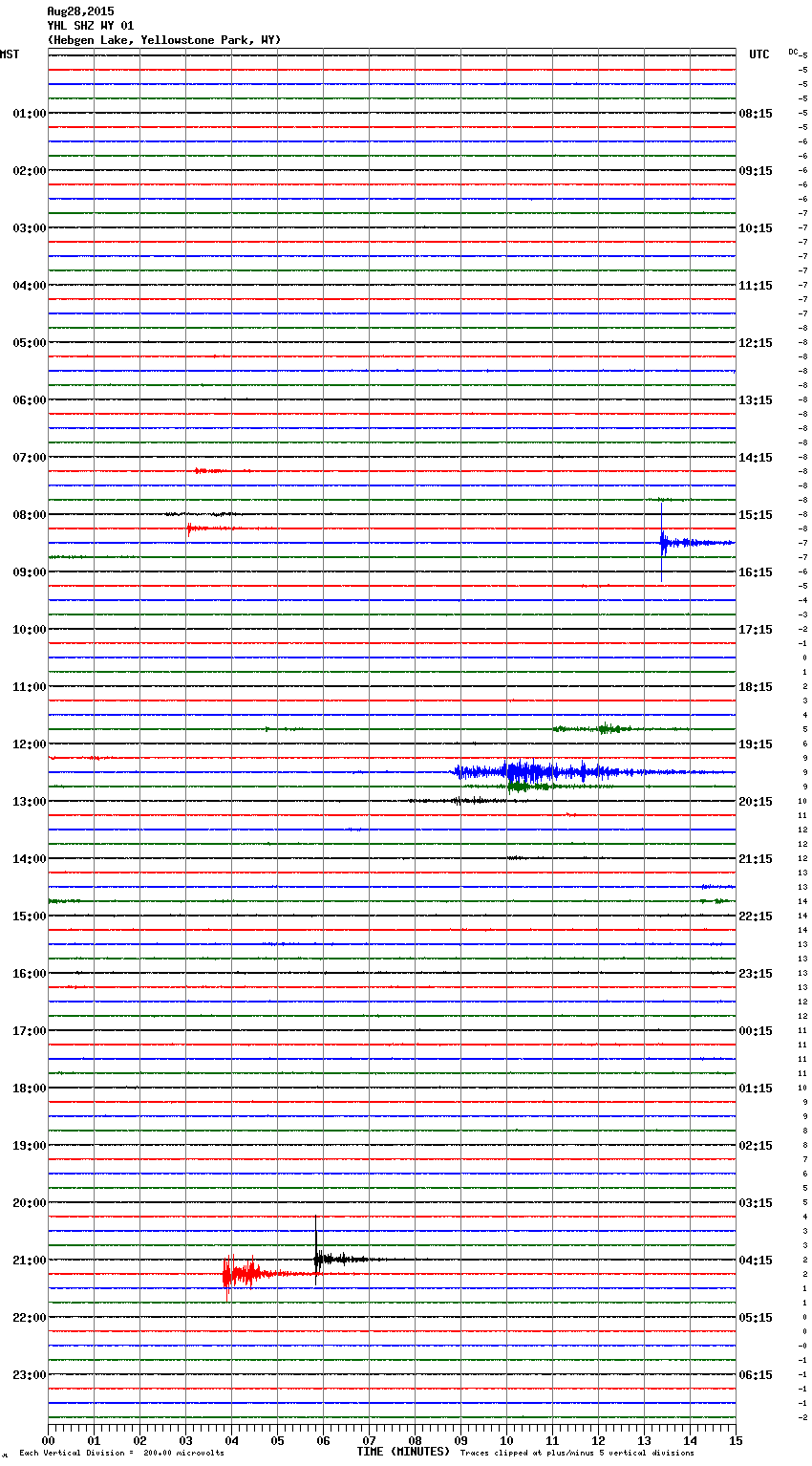Click the 23:00 MST time label
The width and height of the screenshot is (812, 1466).
(x=29, y=1375)
